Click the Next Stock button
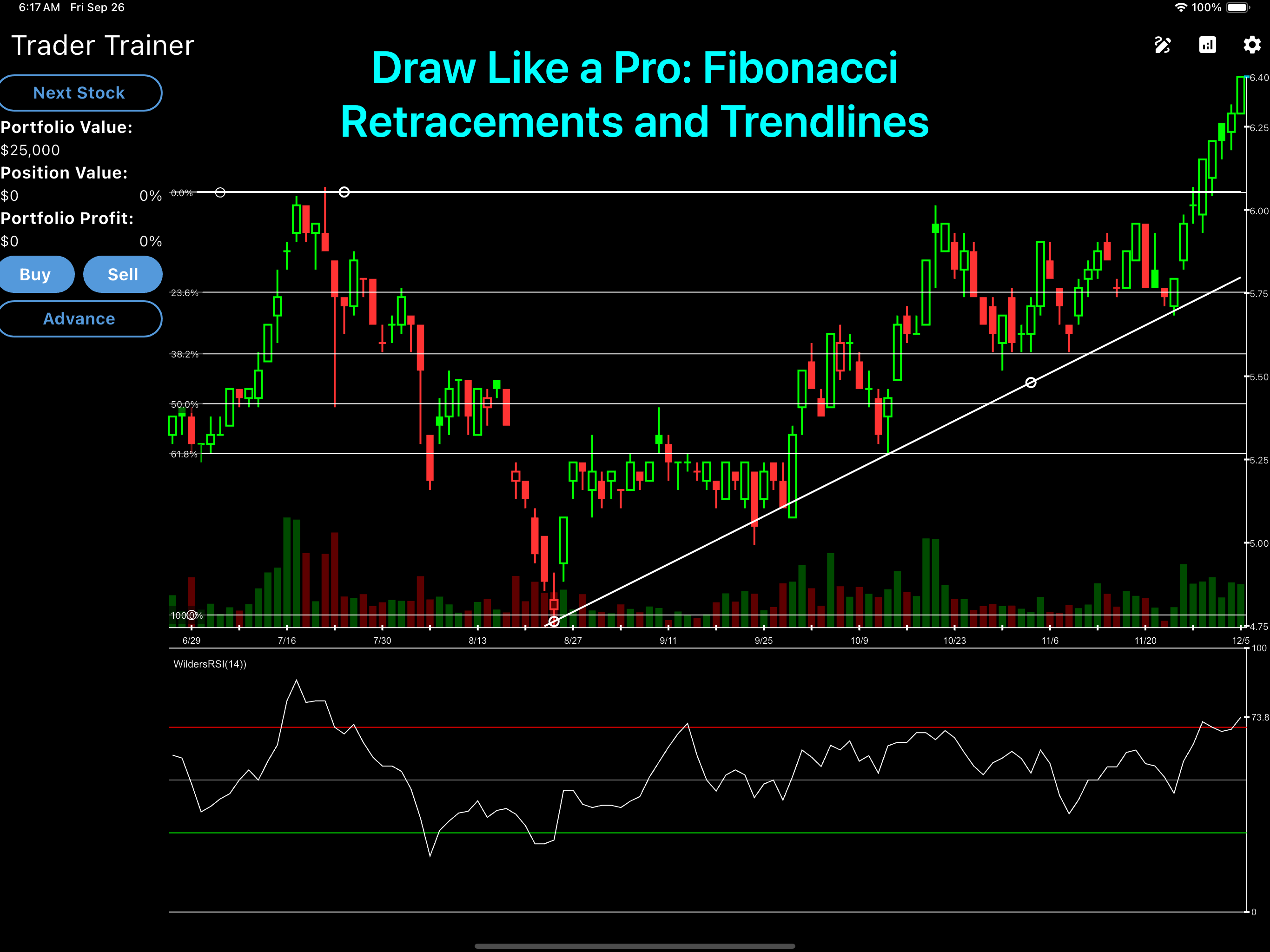Viewport: 1270px width, 952px height. (79, 93)
